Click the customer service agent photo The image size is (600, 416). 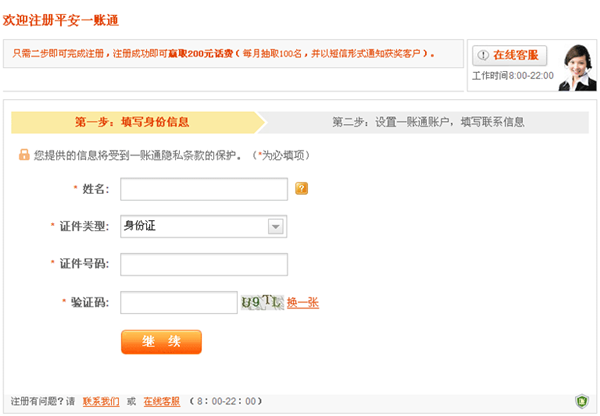pyautogui.click(x=578, y=67)
